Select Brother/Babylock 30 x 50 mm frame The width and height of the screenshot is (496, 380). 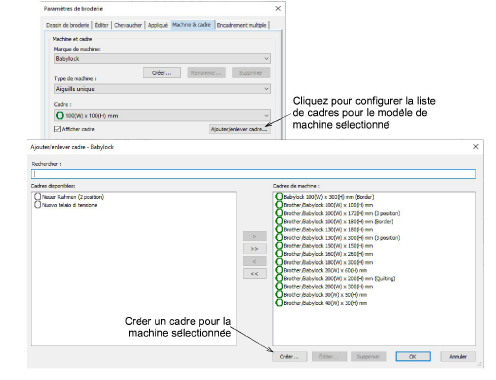(x=321, y=295)
